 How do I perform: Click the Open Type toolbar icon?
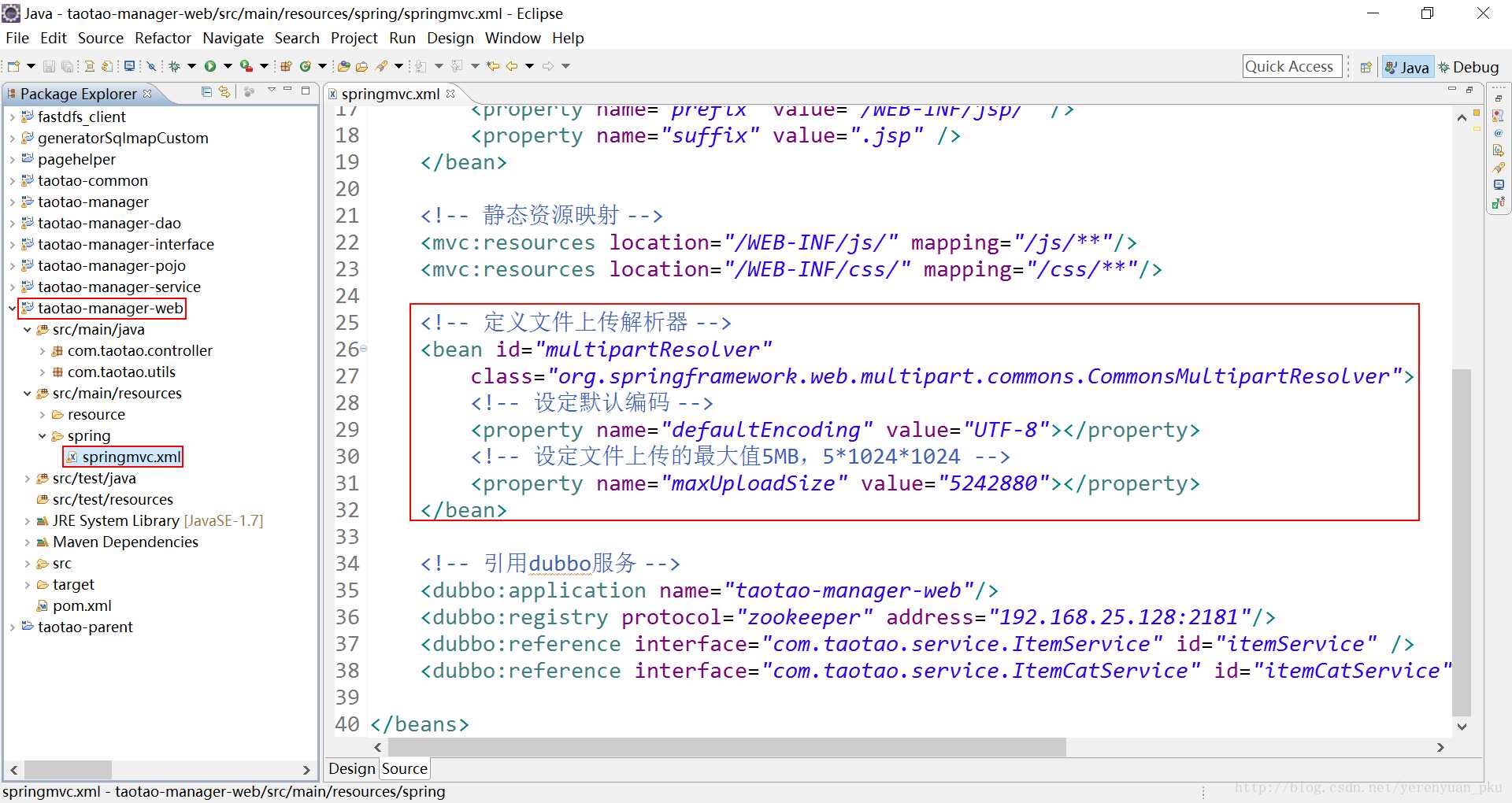click(343, 66)
